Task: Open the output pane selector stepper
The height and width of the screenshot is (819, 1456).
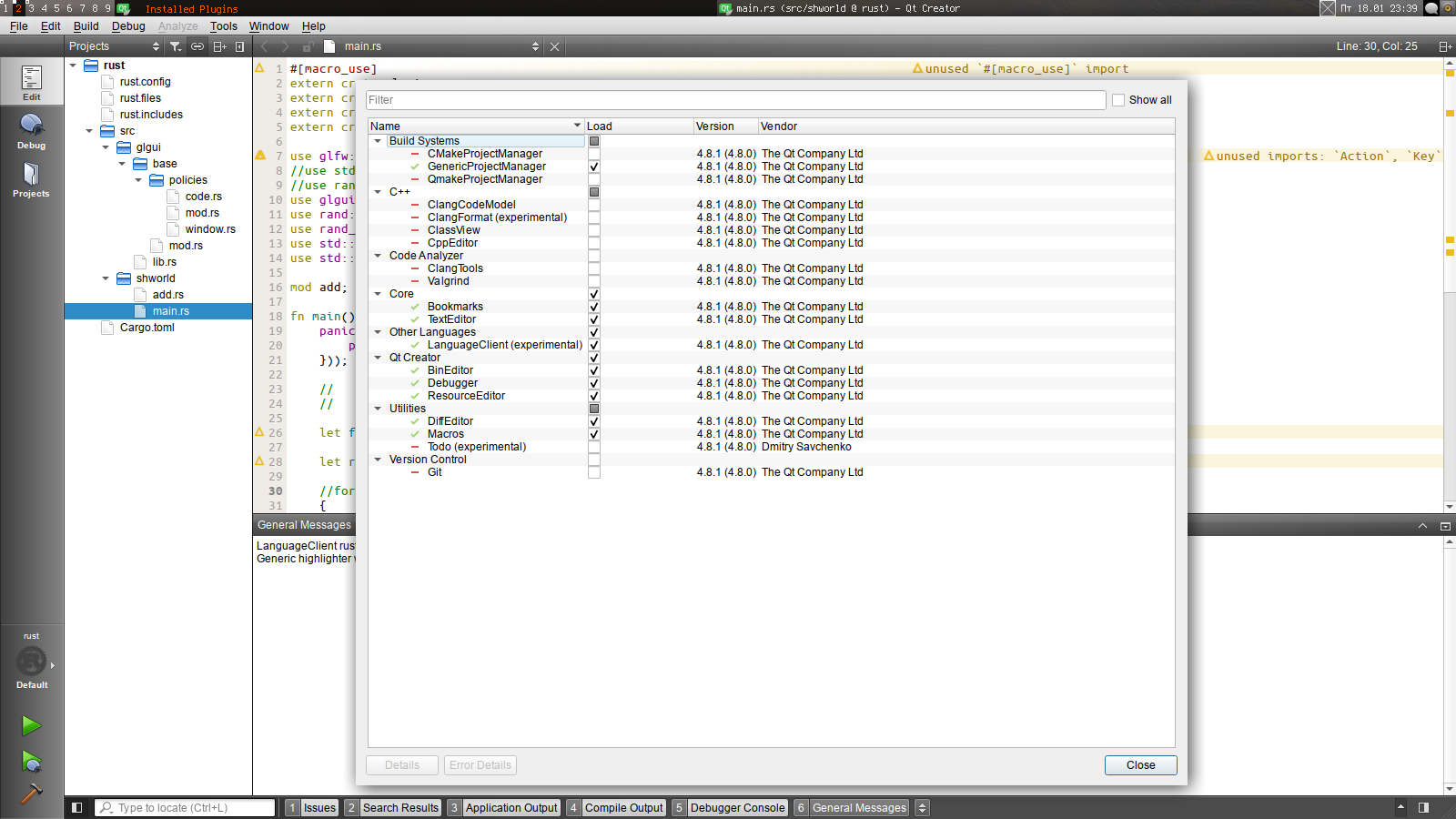Action: (x=922, y=807)
